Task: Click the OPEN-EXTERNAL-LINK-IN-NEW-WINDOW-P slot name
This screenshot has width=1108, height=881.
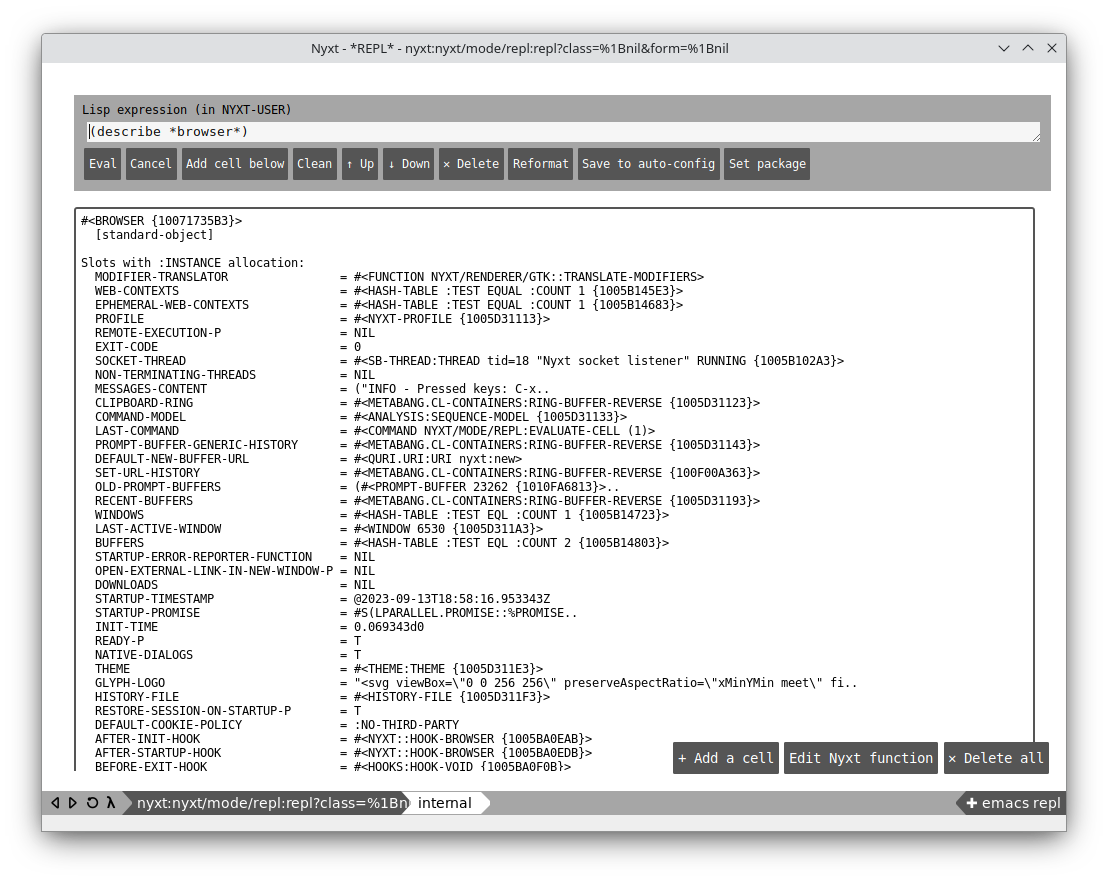Action: click(x=214, y=571)
